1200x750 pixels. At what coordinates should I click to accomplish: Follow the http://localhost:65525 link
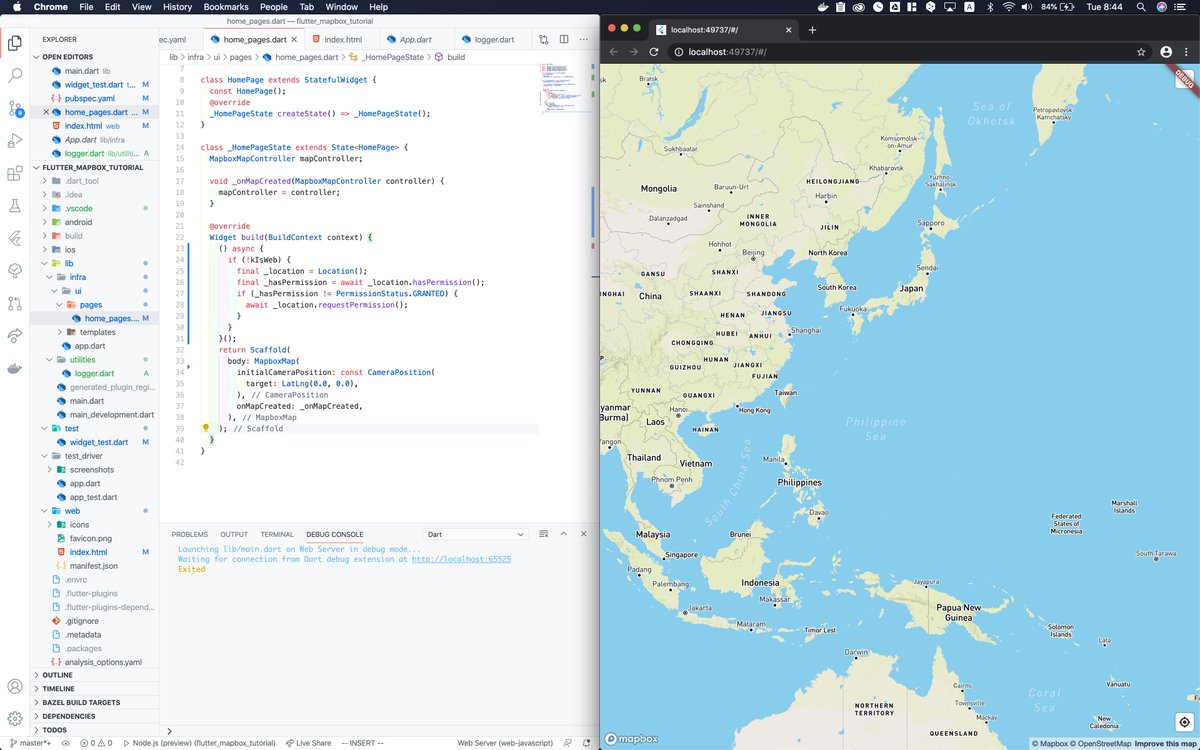click(x=461, y=559)
